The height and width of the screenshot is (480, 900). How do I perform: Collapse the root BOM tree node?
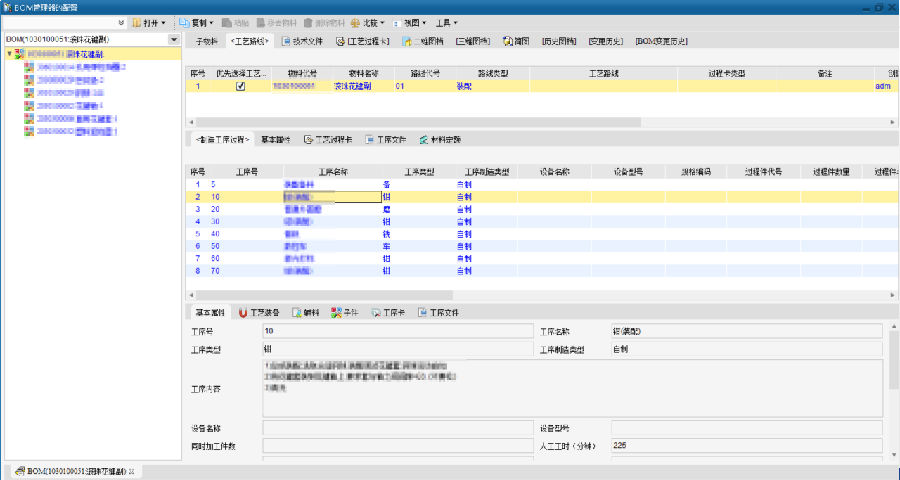tap(9, 53)
